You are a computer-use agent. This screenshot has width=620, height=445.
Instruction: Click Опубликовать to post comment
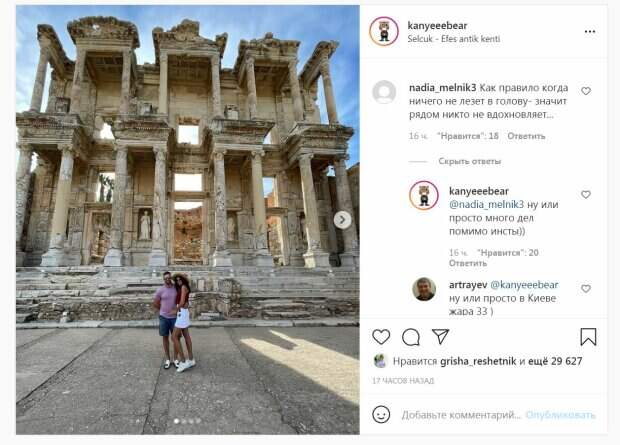[x=561, y=415]
